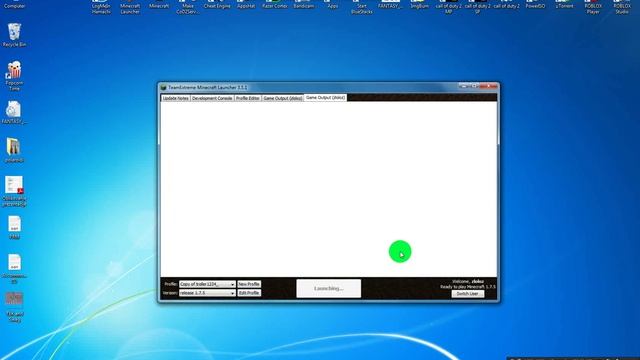
Task: Select the uTorrent desktop shortcut
Action: coord(564,5)
